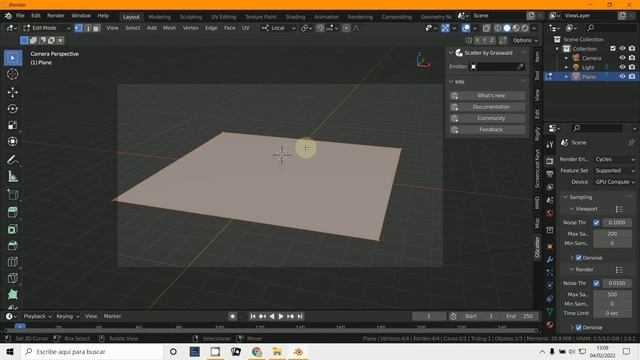The image size is (640, 360).
Task: Open Device GPU Compute dropdown
Action: [x=615, y=182]
